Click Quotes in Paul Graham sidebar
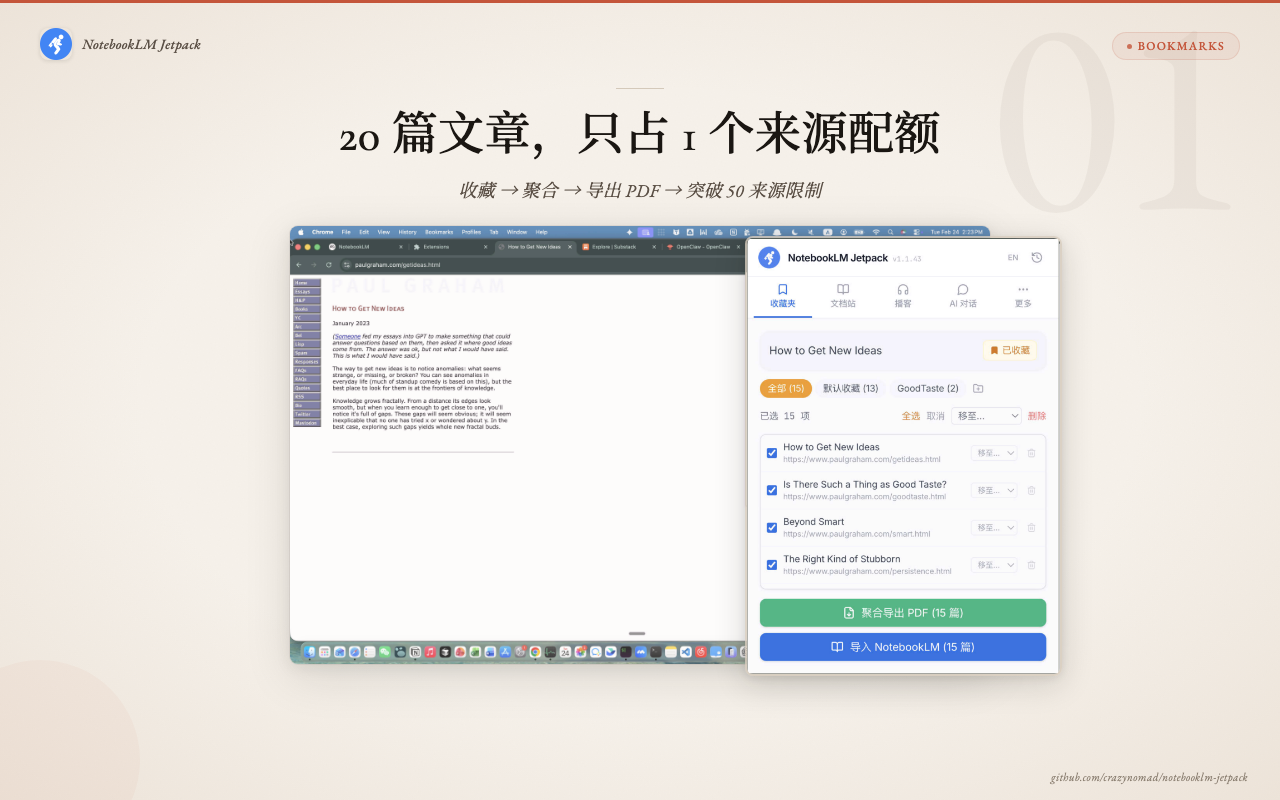 coord(307,388)
